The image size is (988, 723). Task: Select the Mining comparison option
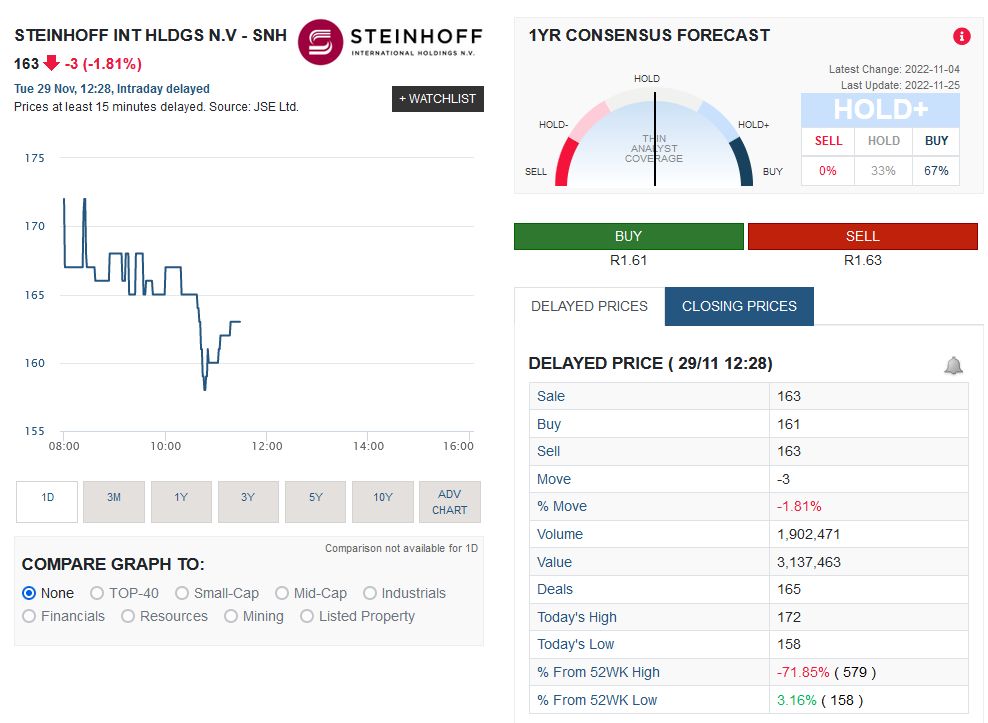(231, 616)
